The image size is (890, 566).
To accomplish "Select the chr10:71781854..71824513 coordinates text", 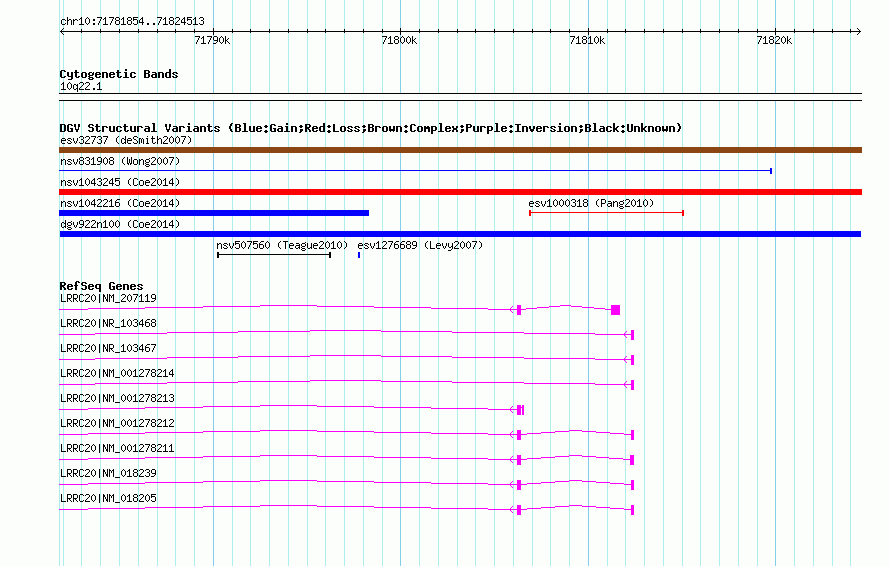I will tap(132, 22).
